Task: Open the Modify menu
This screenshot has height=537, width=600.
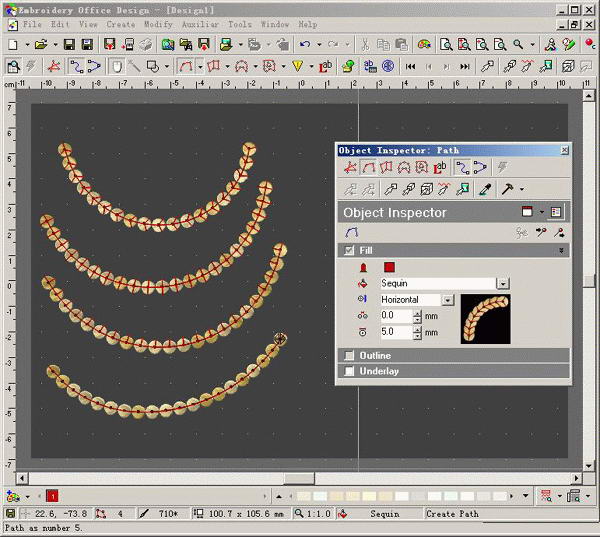Action: click(158, 24)
